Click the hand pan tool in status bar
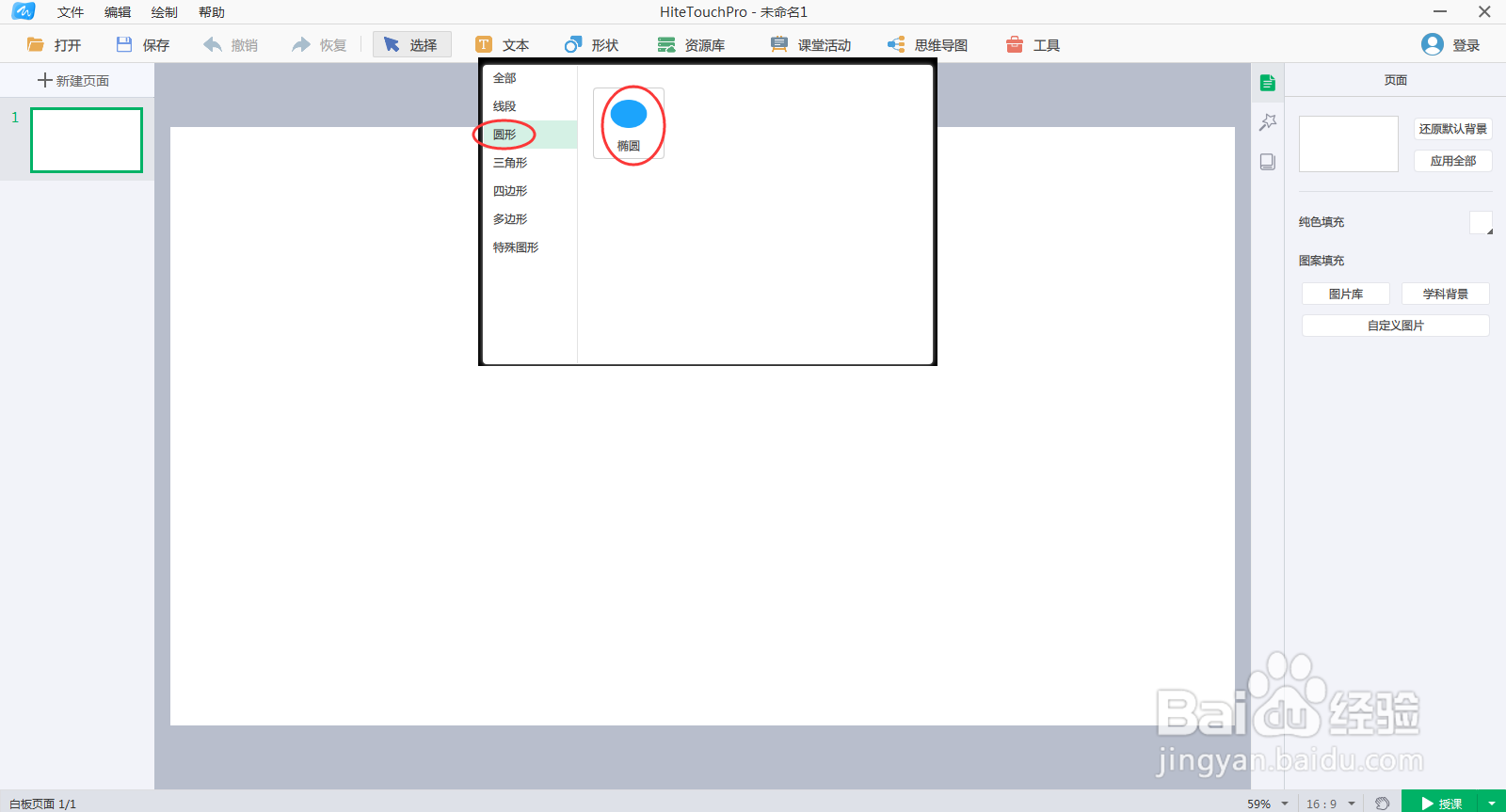 1382,803
